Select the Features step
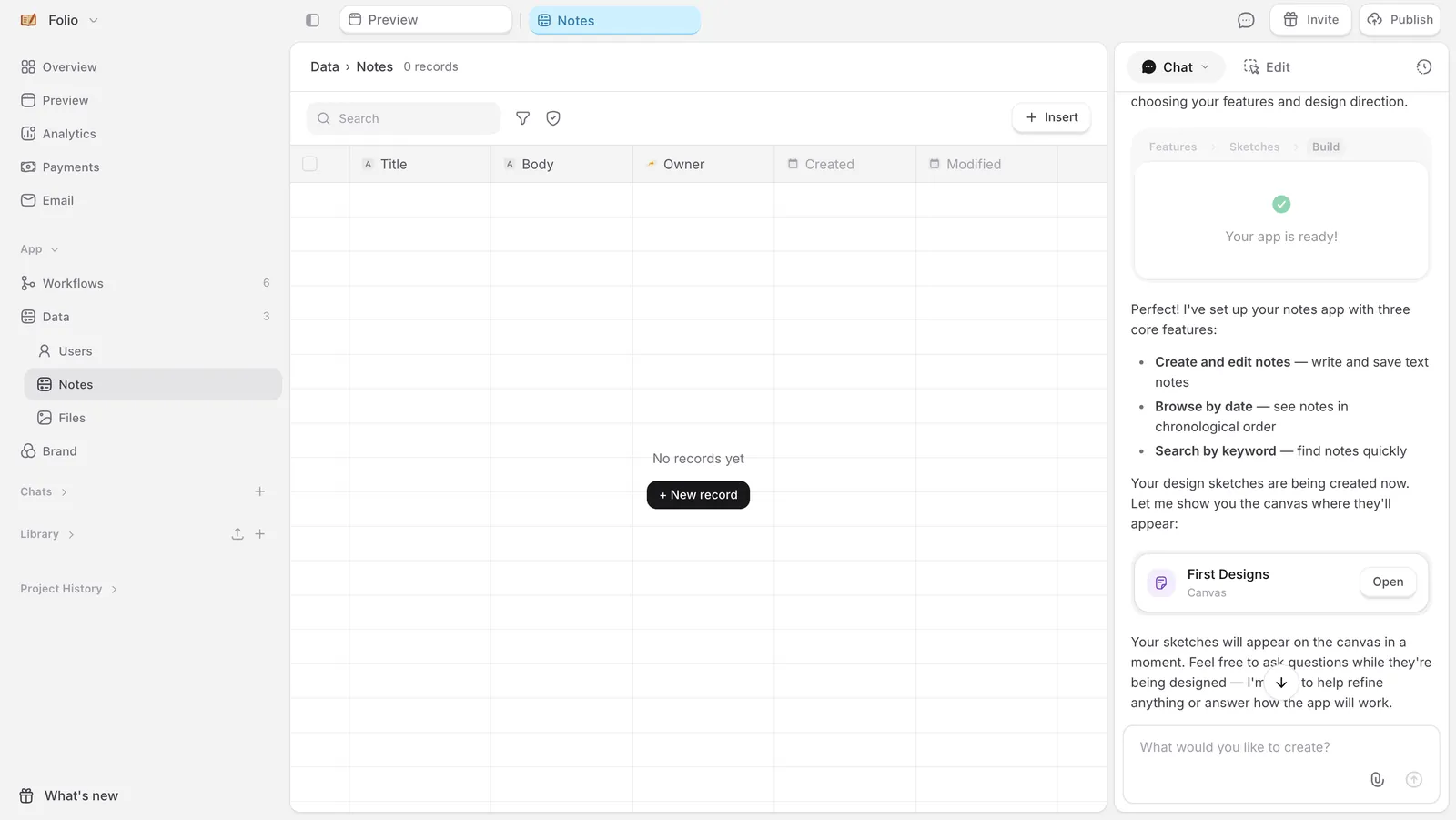Screen dimensions: 1456x820 pos(1173,147)
